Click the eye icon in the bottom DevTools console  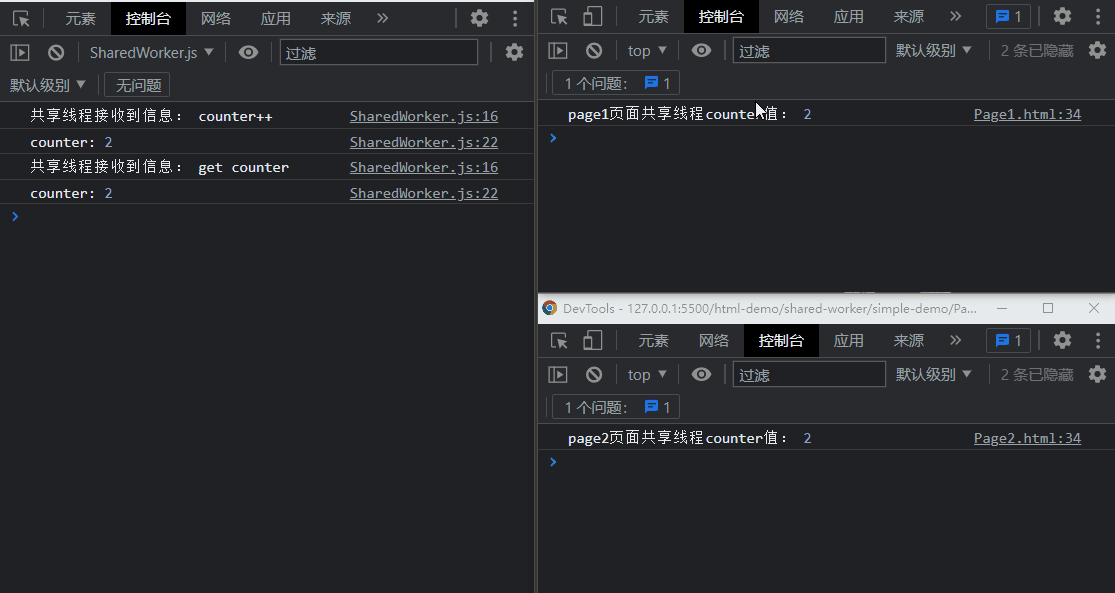pos(701,374)
